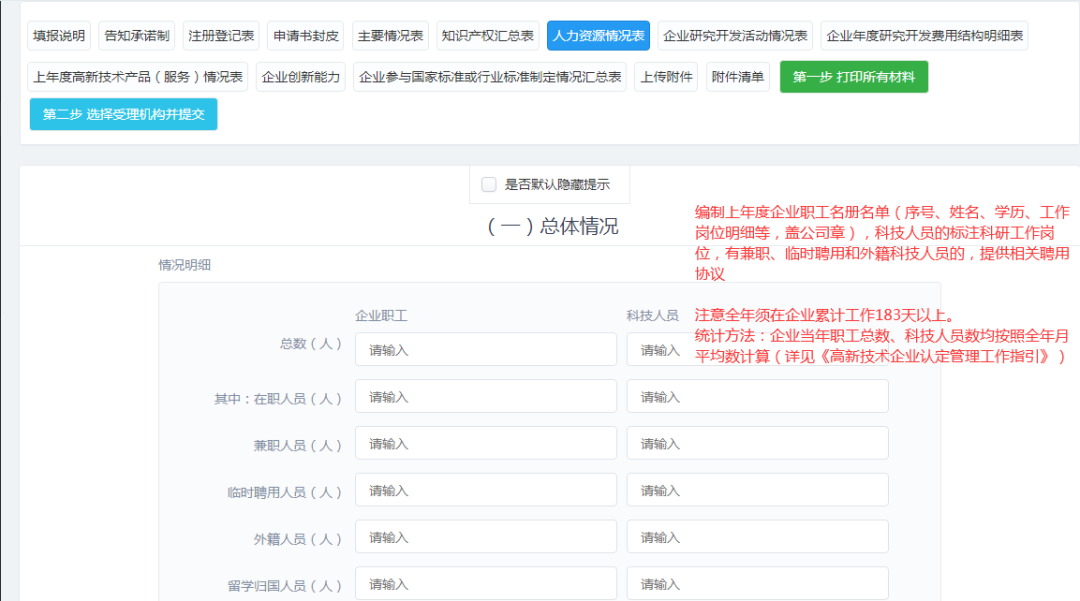Click the 情况明细 label

pyautogui.click(x=185, y=265)
